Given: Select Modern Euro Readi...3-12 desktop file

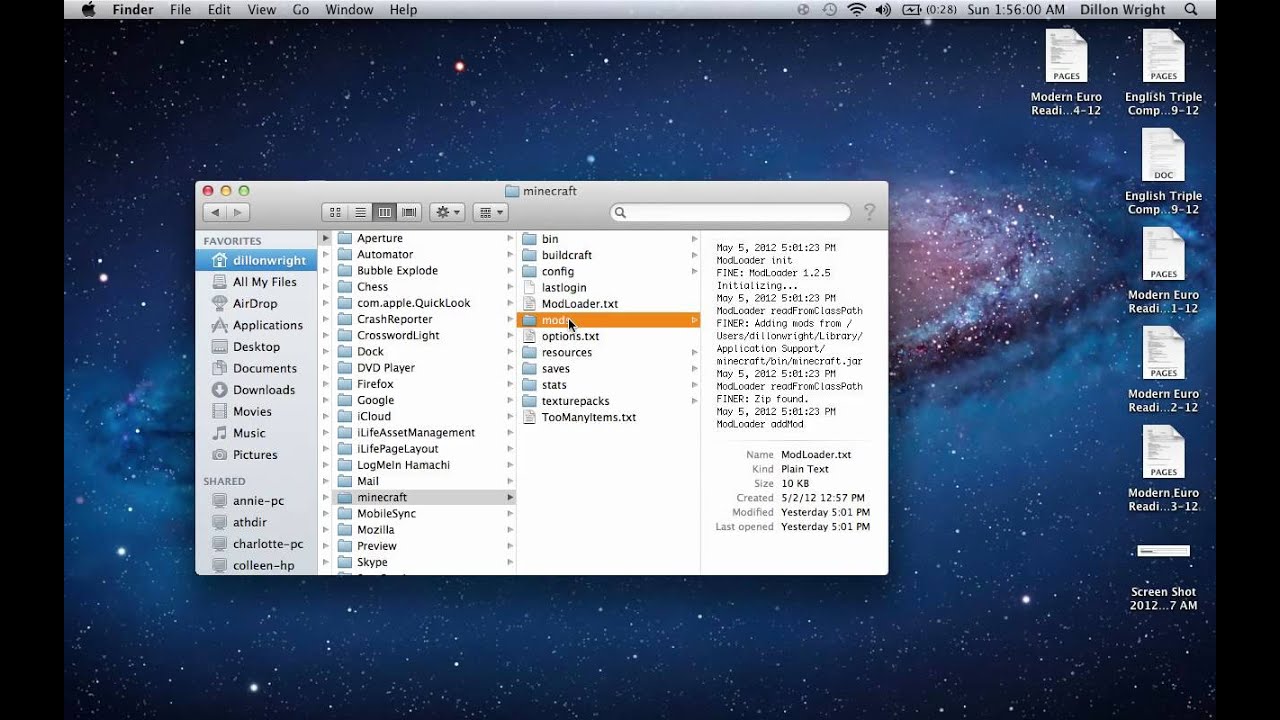Looking at the screenshot, I should tap(1163, 469).
